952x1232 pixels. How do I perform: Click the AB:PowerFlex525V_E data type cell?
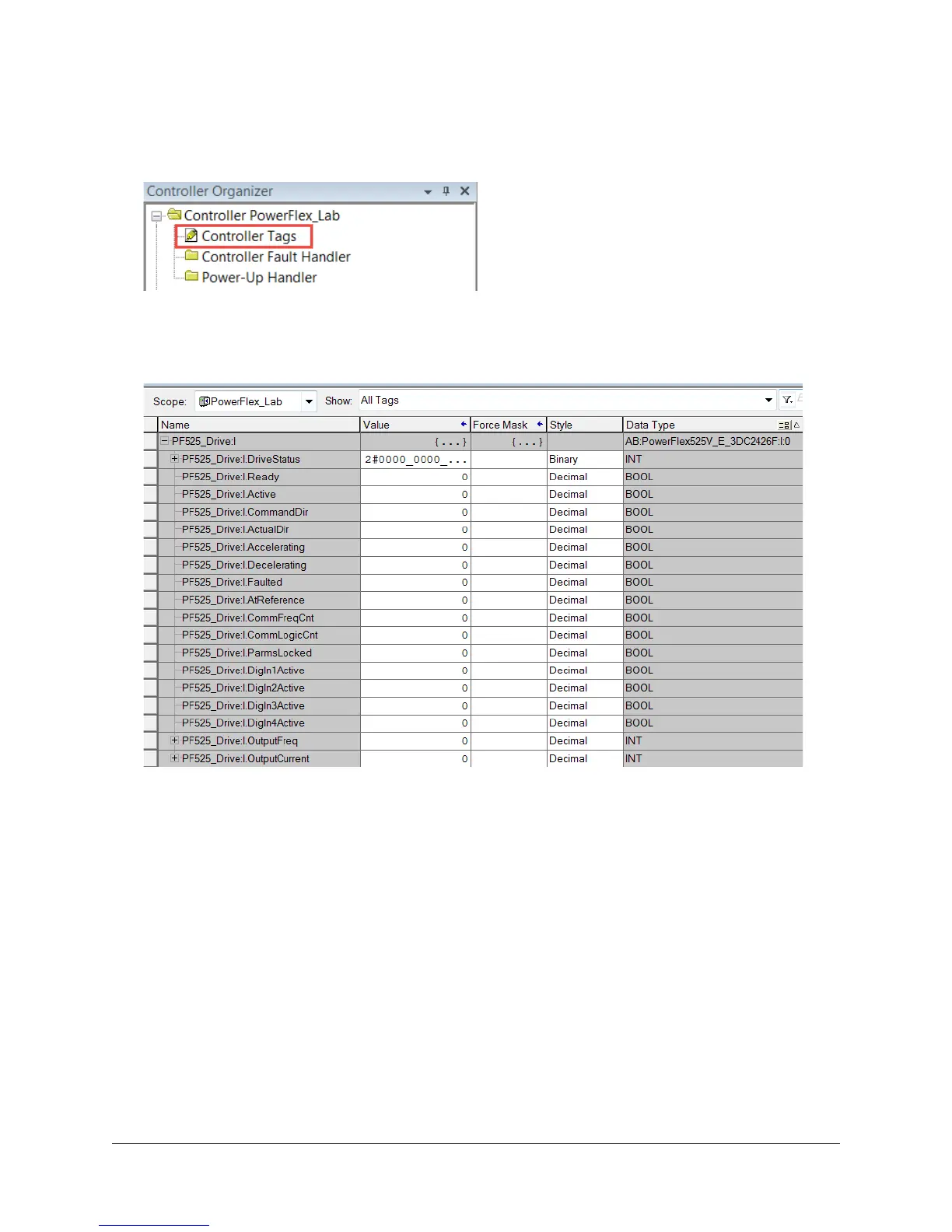[712, 441]
